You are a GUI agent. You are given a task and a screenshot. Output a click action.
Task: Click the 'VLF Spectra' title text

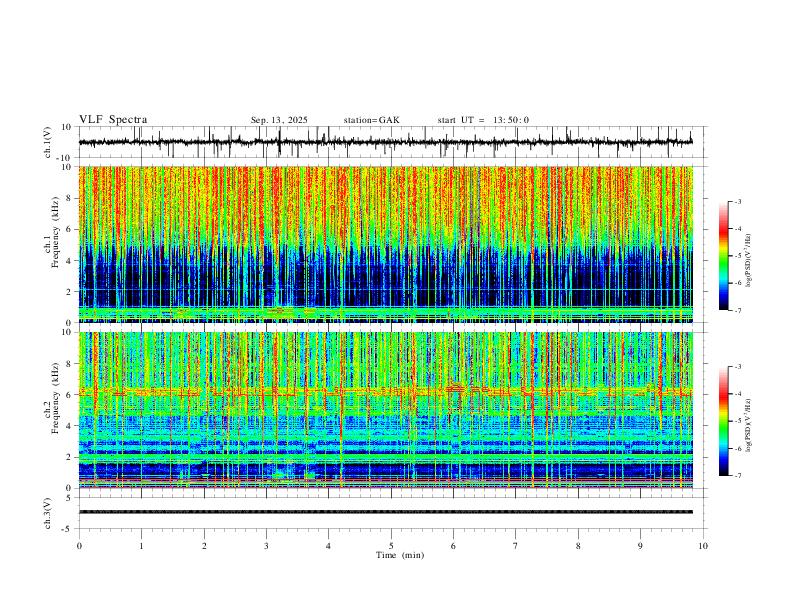tap(113, 120)
